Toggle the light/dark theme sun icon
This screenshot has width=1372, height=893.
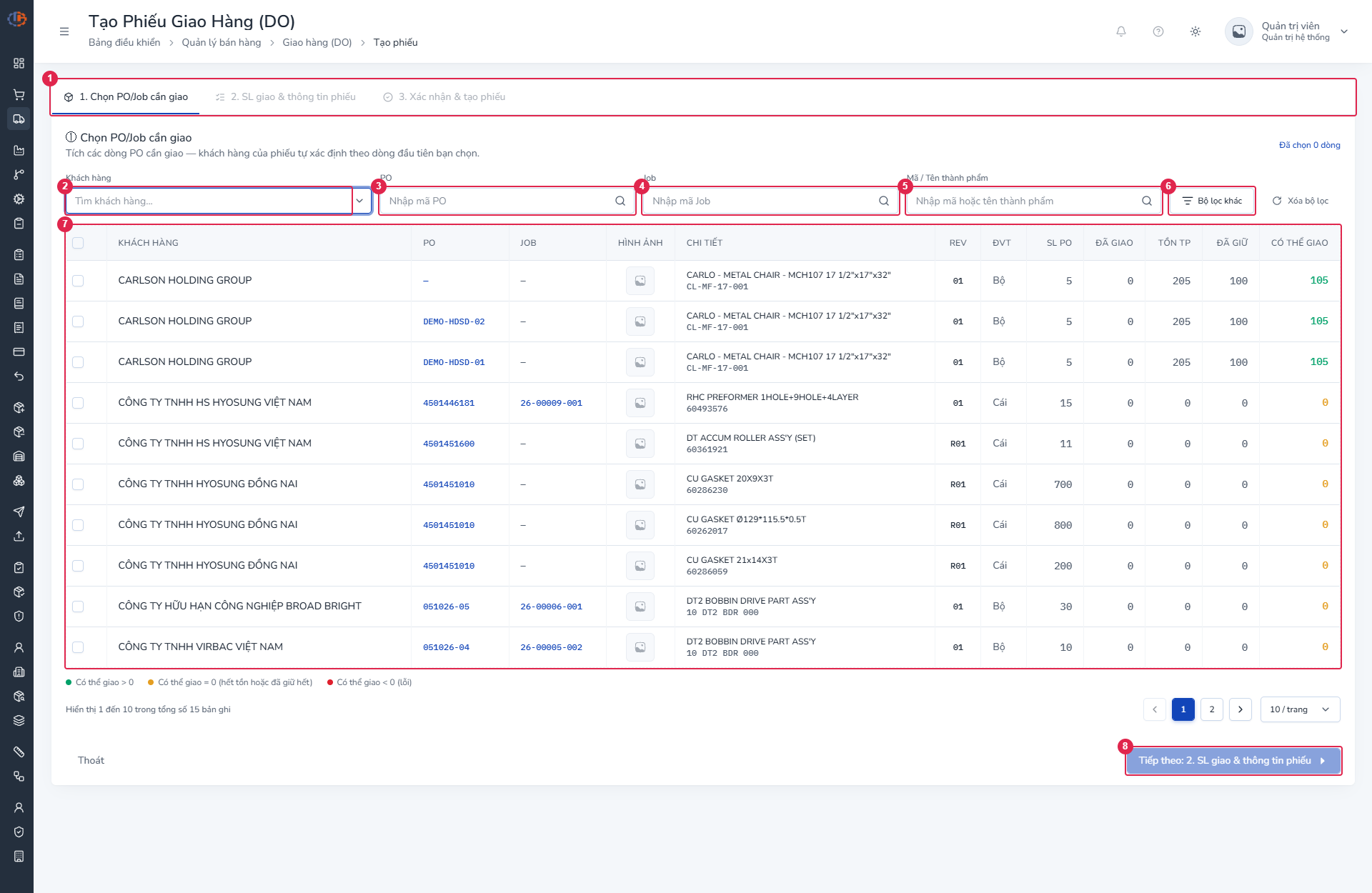click(1195, 31)
